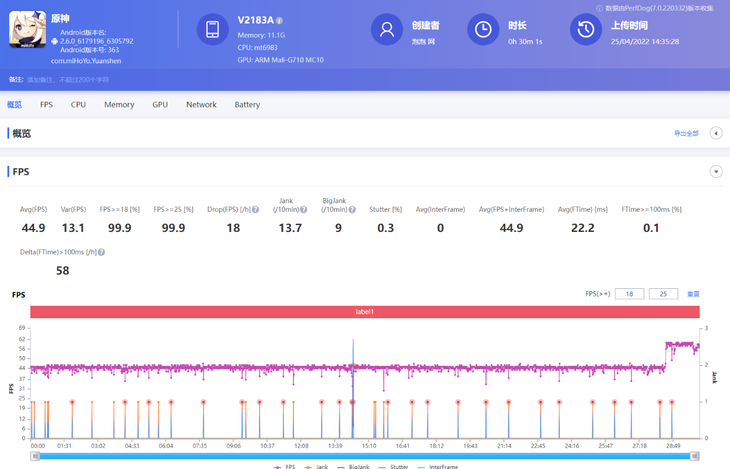Click help icon next to Drop(FPS)
The image size is (730, 469).
[x=255, y=210]
